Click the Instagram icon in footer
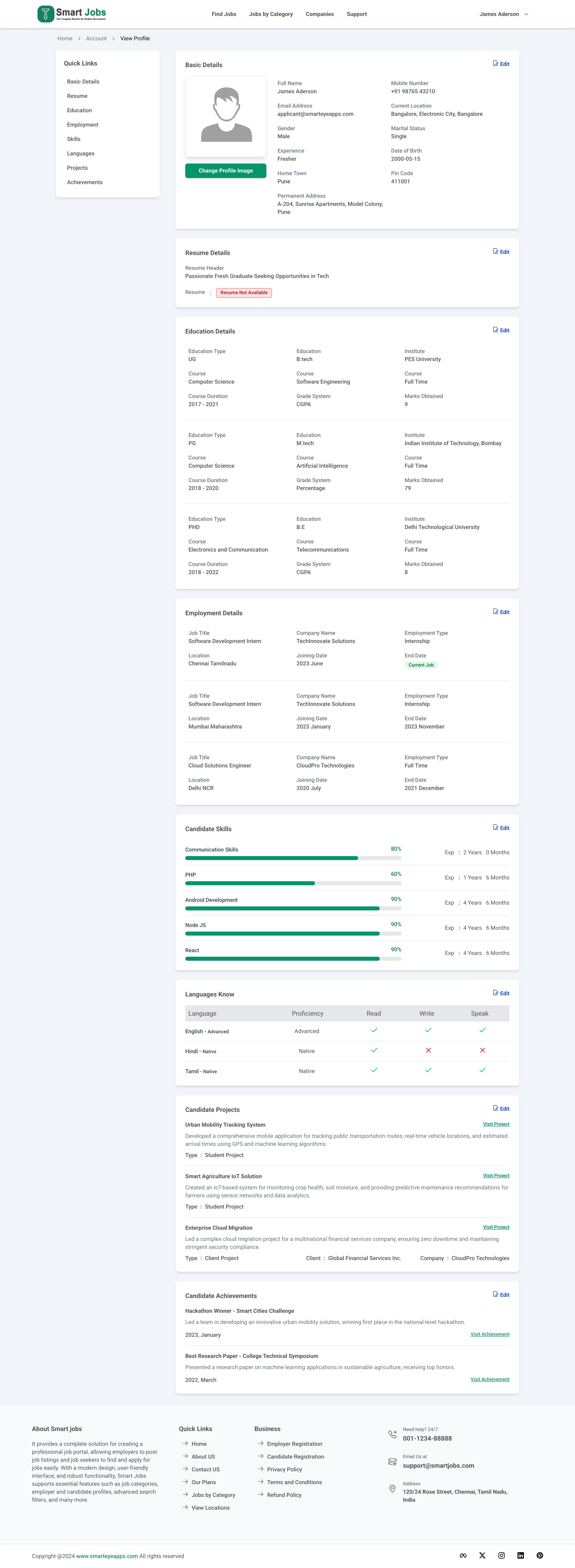The image size is (575, 1568). (x=501, y=1555)
